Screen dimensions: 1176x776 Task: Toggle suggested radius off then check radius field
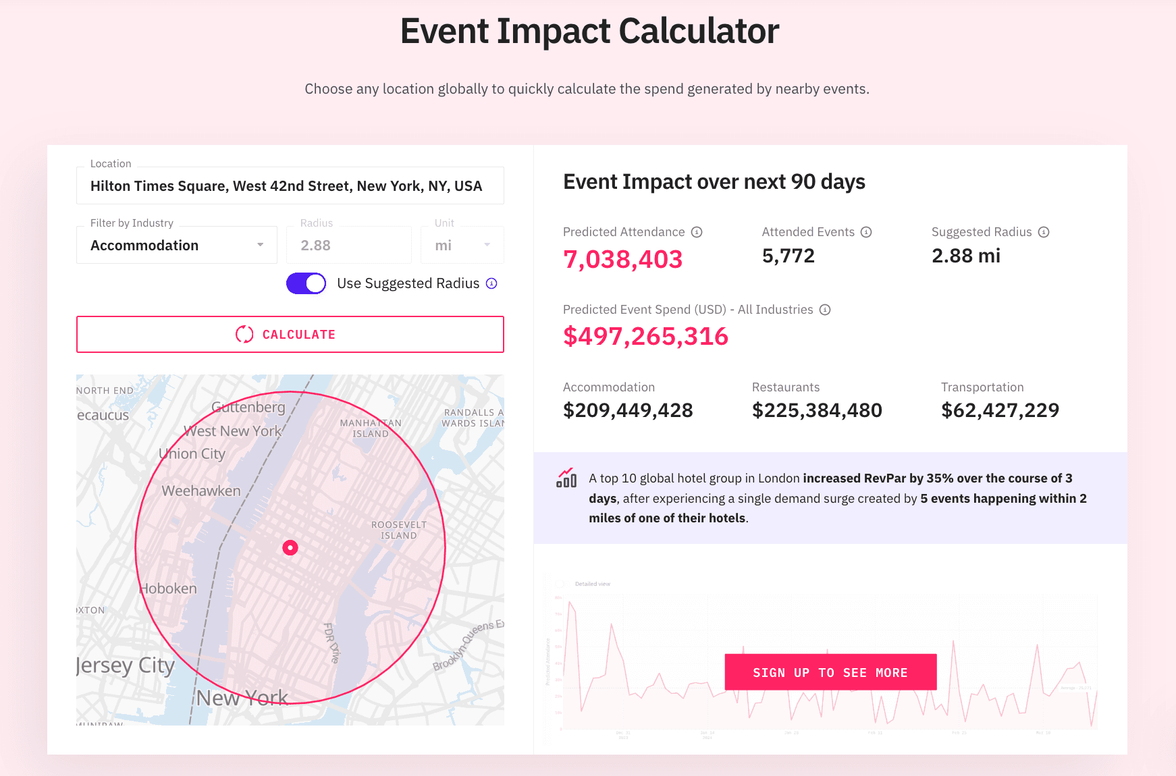306,283
